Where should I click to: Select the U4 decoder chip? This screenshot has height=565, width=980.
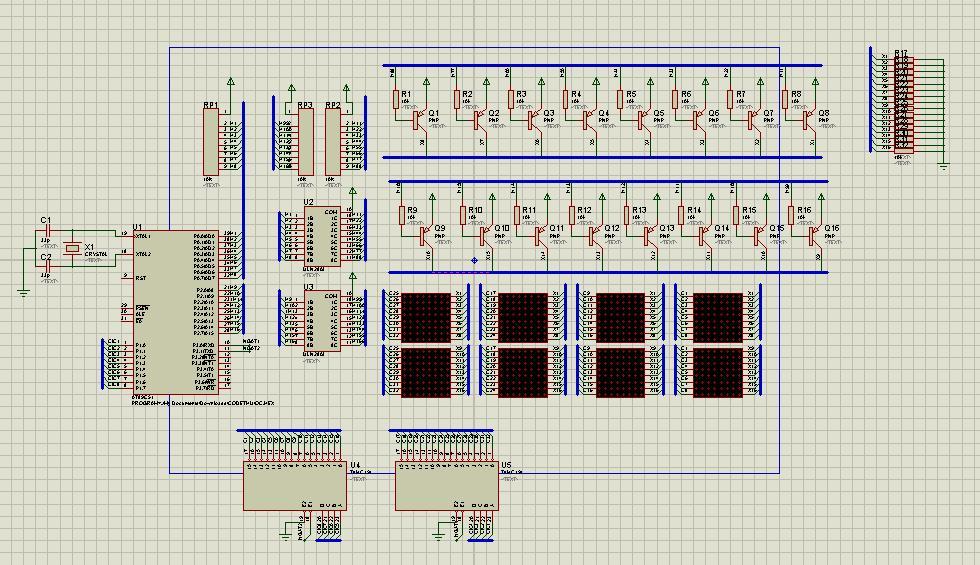coord(295,485)
